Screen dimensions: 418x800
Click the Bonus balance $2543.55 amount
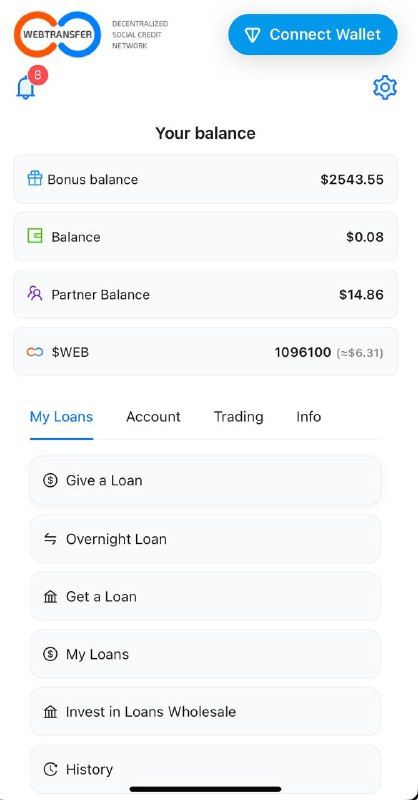(352, 180)
